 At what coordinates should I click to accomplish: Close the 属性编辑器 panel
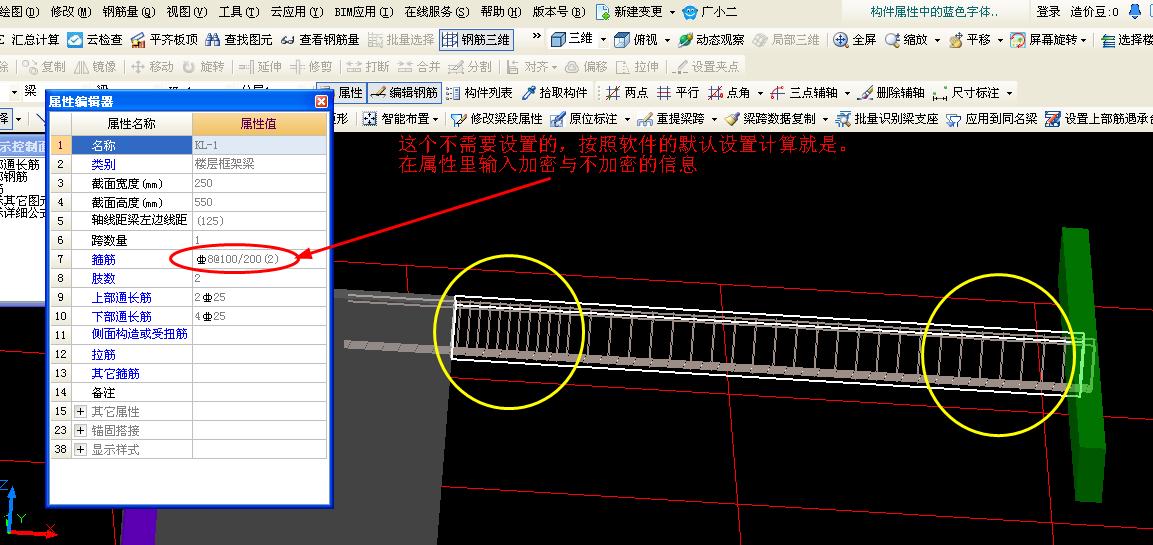[x=321, y=101]
